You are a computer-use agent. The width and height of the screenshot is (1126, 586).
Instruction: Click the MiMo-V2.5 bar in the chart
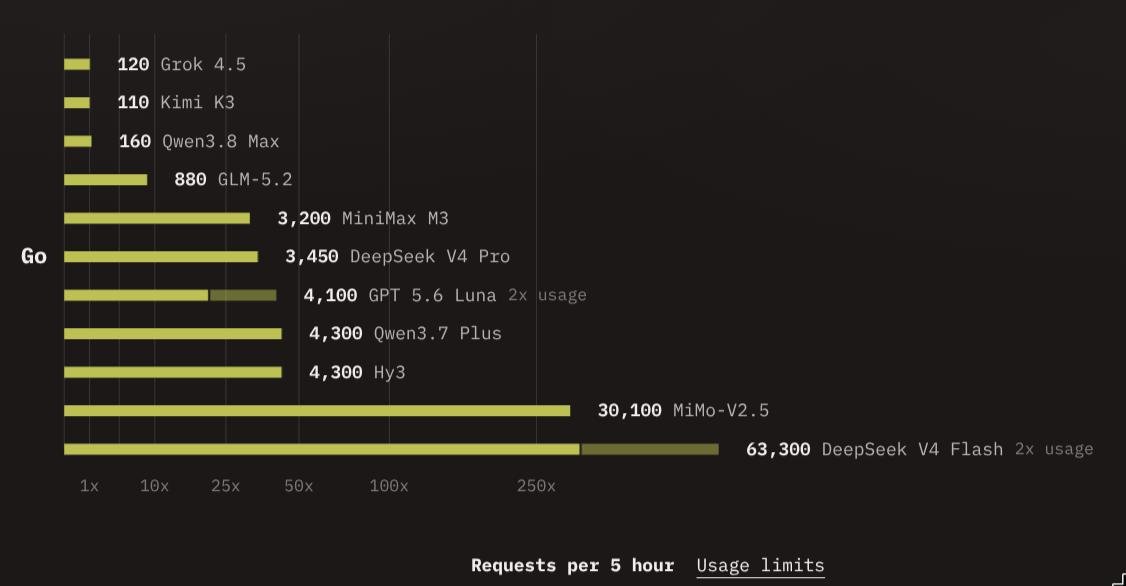tap(317, 411)
